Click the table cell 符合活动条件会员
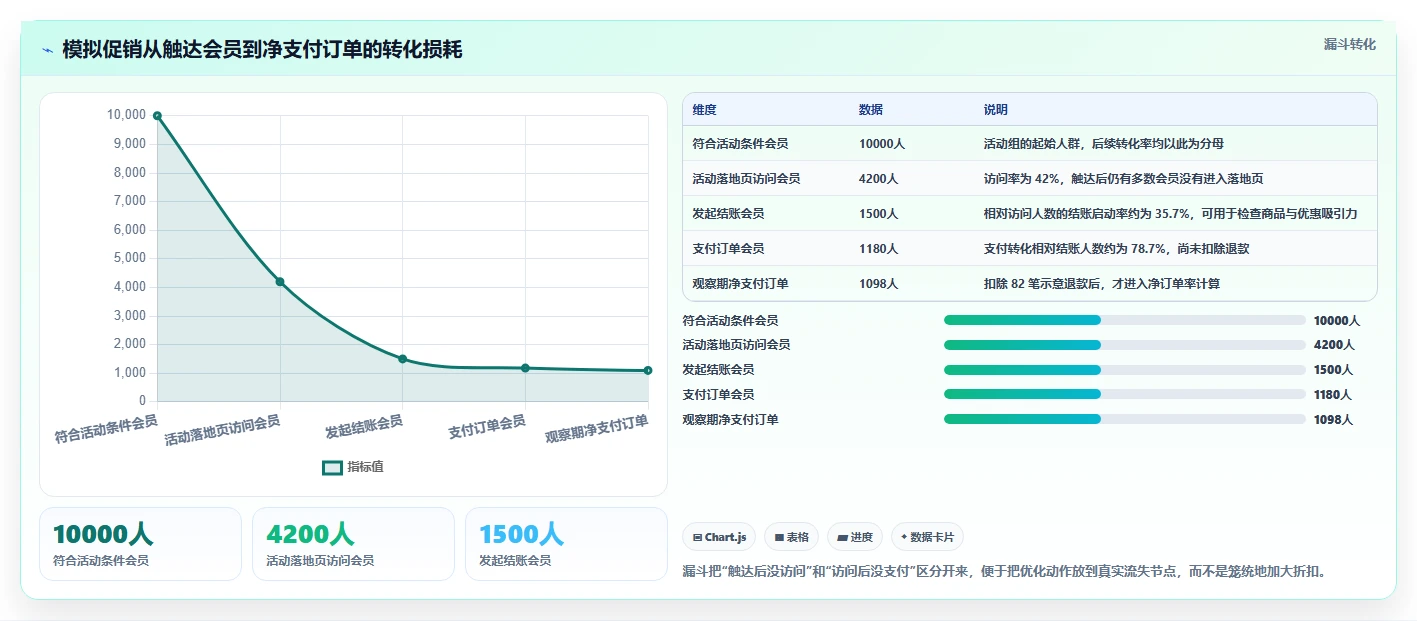1417x621 pixels. (740, 144)
